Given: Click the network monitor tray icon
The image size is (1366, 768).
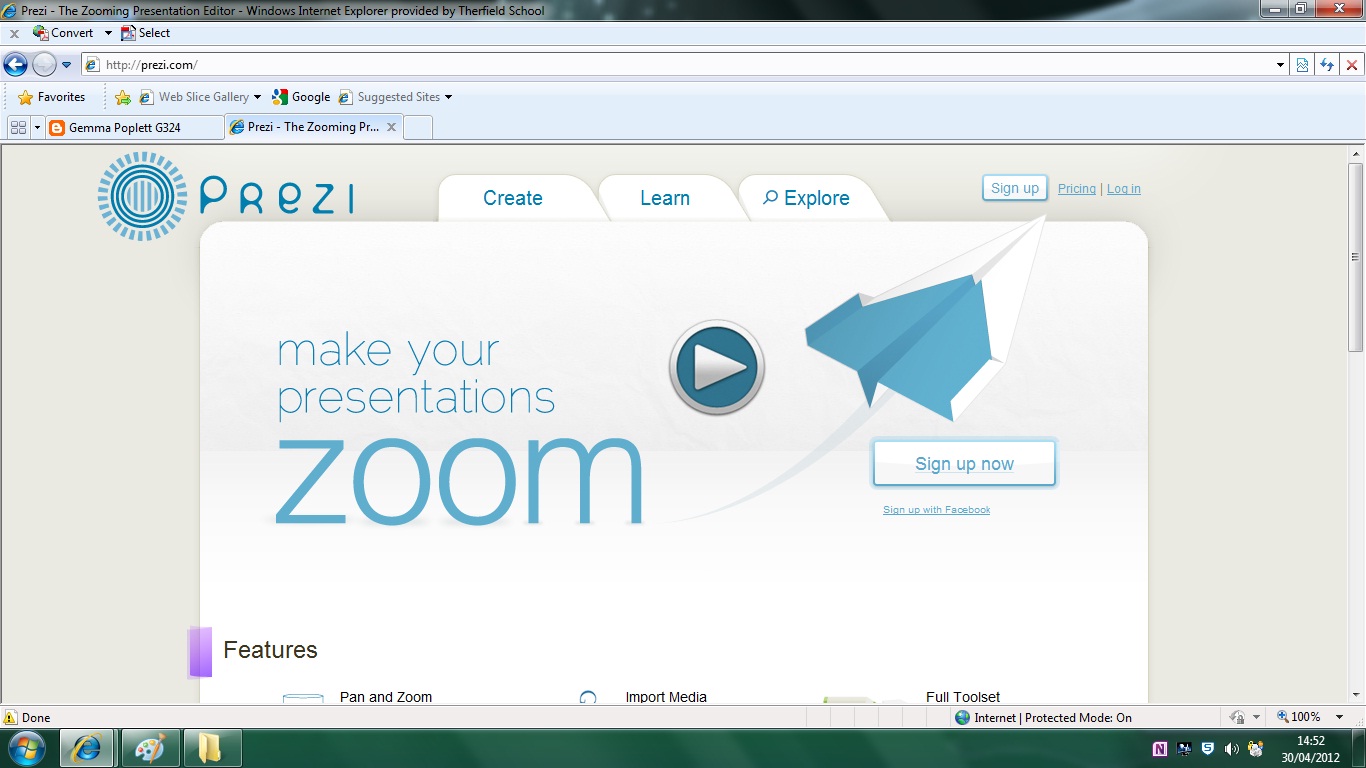Looking at the screenshot, I should 1184,748.
